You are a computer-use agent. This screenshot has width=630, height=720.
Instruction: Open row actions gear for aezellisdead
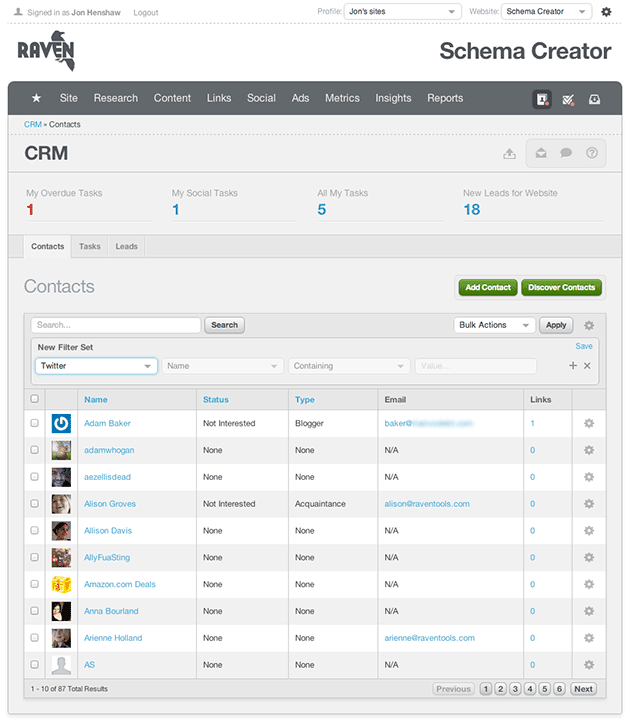(589, 477)
